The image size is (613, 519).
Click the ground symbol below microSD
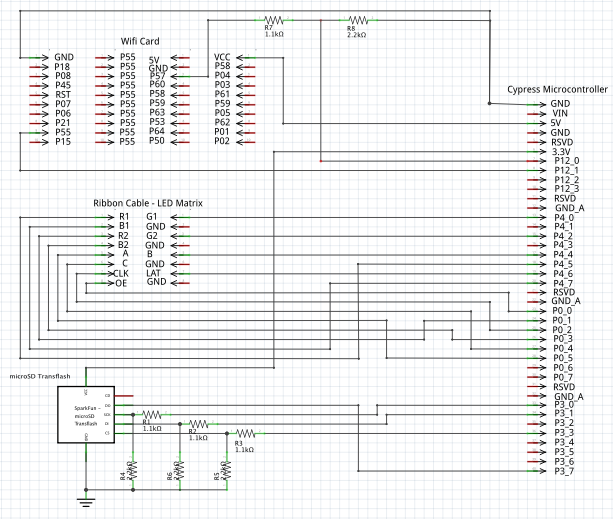coord(86,502)
